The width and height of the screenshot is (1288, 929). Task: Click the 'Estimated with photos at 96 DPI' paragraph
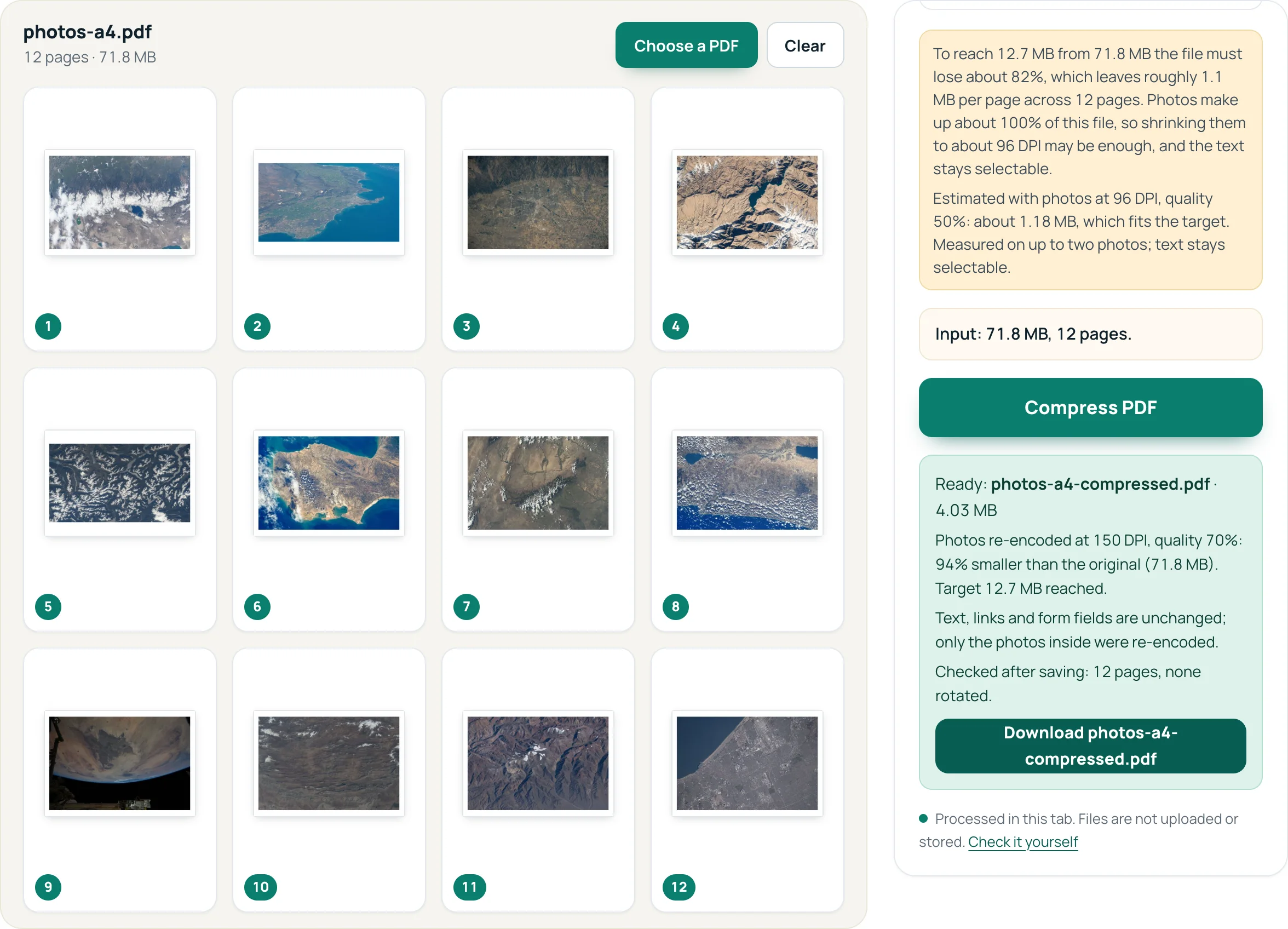coord(1080,232)
